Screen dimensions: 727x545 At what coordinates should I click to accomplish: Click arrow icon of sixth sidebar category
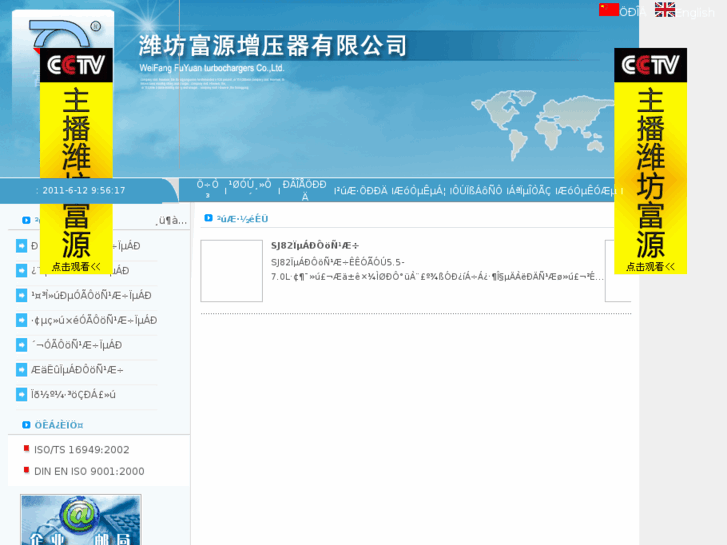pyautogui.click(x=21, y=370)
